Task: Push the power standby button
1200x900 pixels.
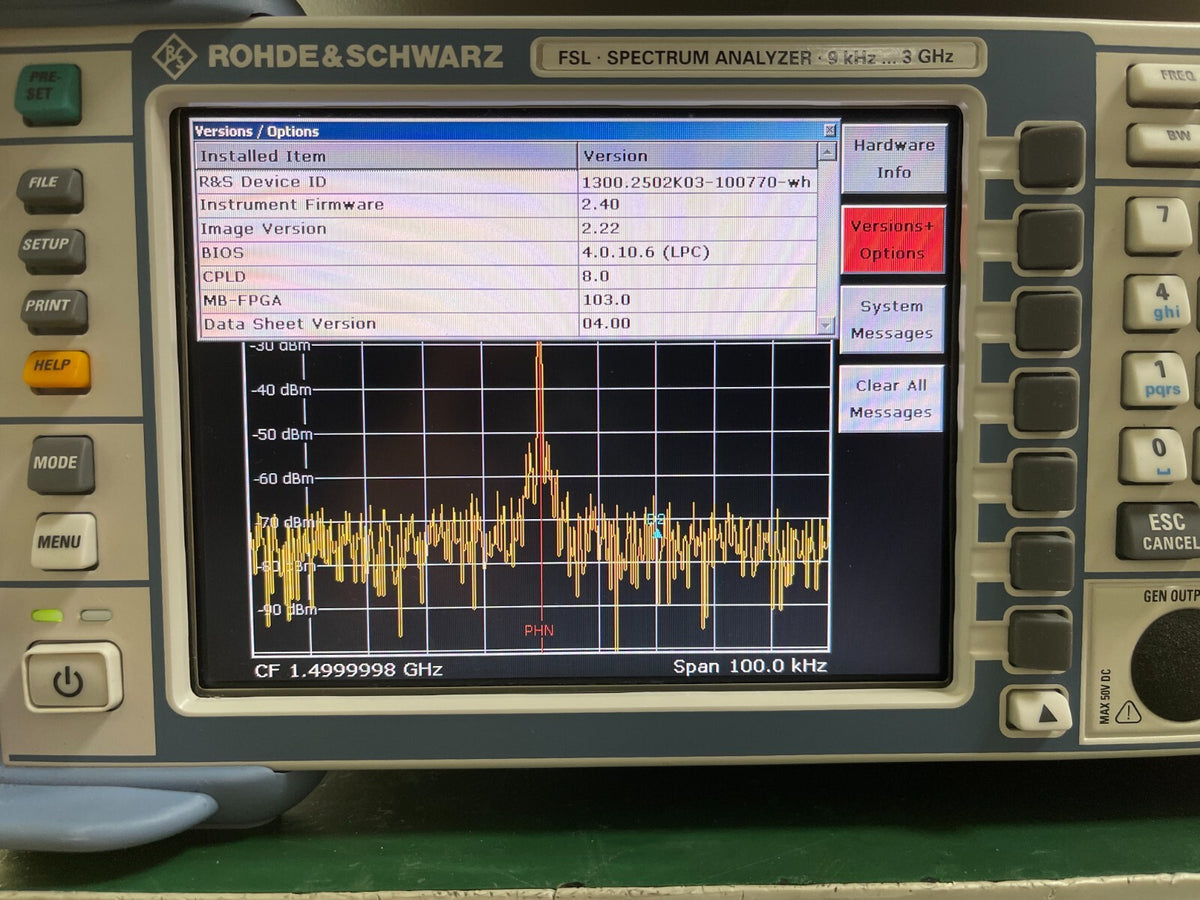Action: [x=72, y=676]
